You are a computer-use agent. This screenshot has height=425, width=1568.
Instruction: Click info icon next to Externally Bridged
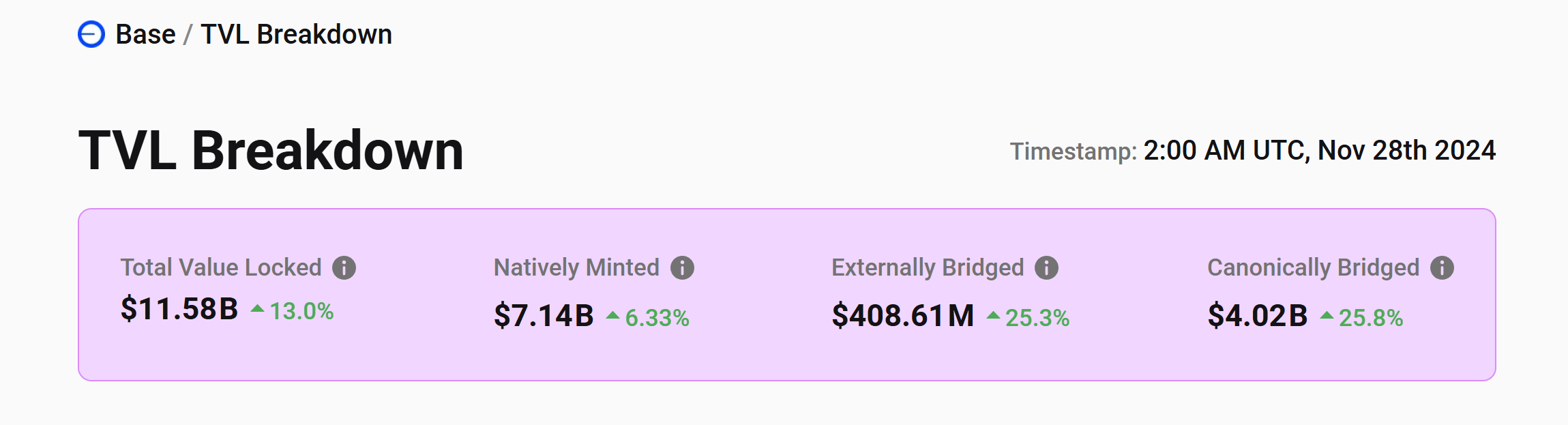[x=1046, y=267]
